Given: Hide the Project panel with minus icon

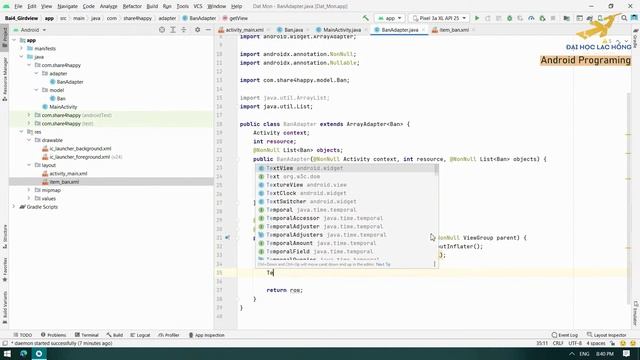Looking at the screenshot, I should coord(208,30).
